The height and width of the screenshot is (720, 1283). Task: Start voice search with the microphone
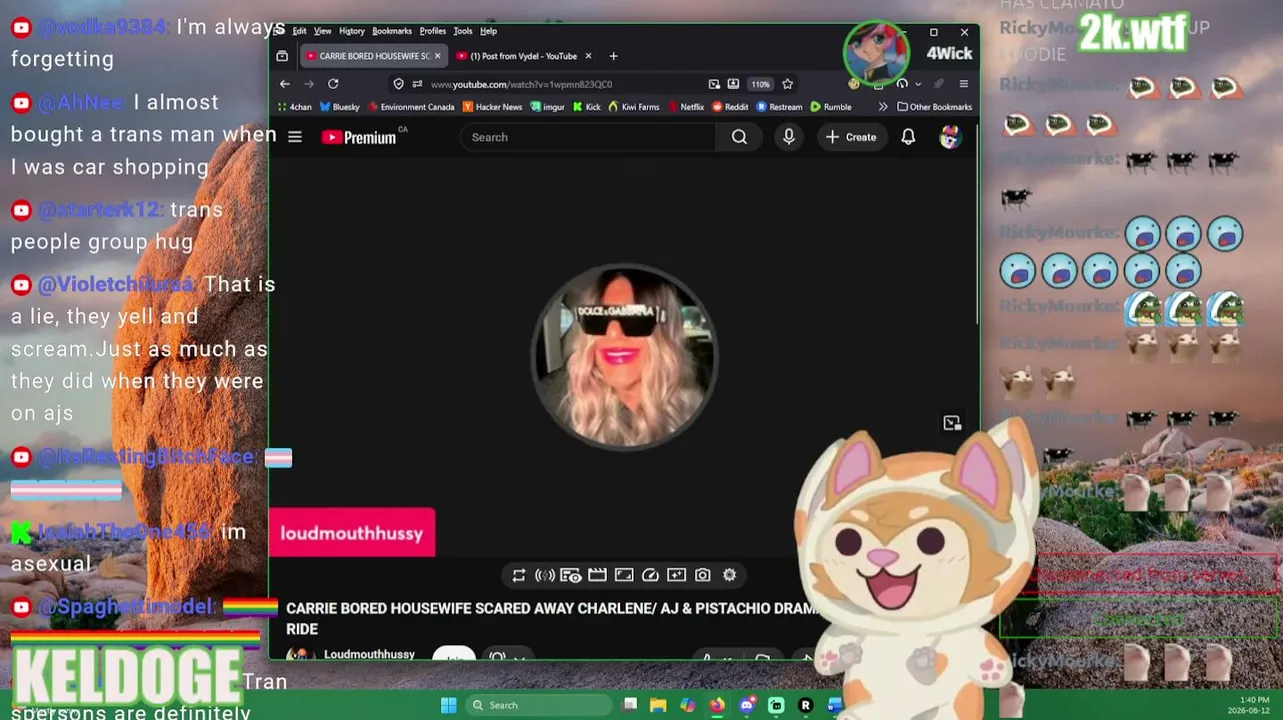(x=789, y=137)
